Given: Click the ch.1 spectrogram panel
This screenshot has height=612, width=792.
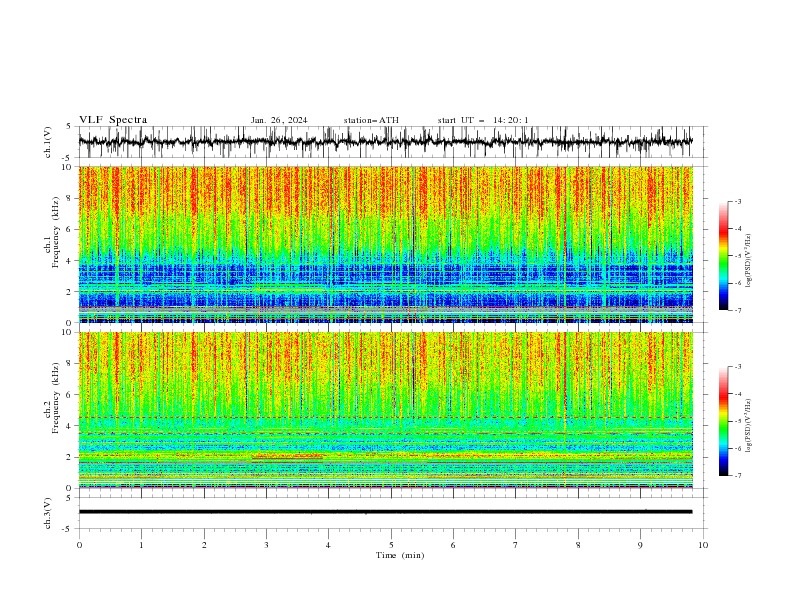Looking at the screenshot, I should point(385,244).
